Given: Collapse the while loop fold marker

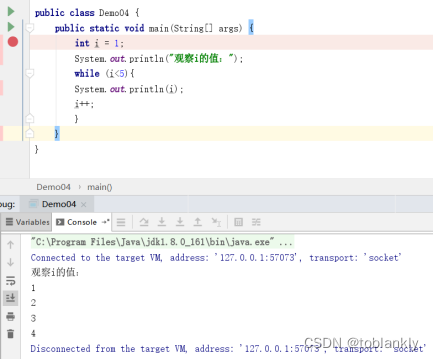Looking at the screenshot, I should click(30, 73).
